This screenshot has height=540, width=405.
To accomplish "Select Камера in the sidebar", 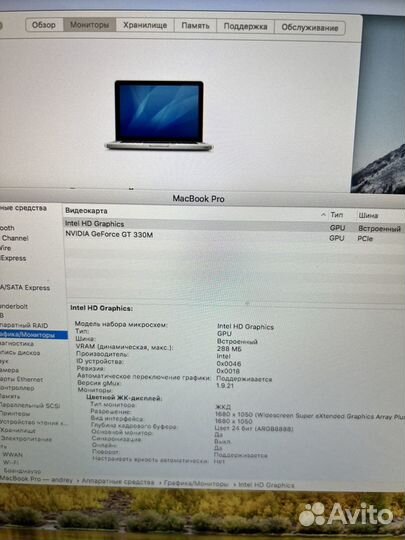I will 9,370.
